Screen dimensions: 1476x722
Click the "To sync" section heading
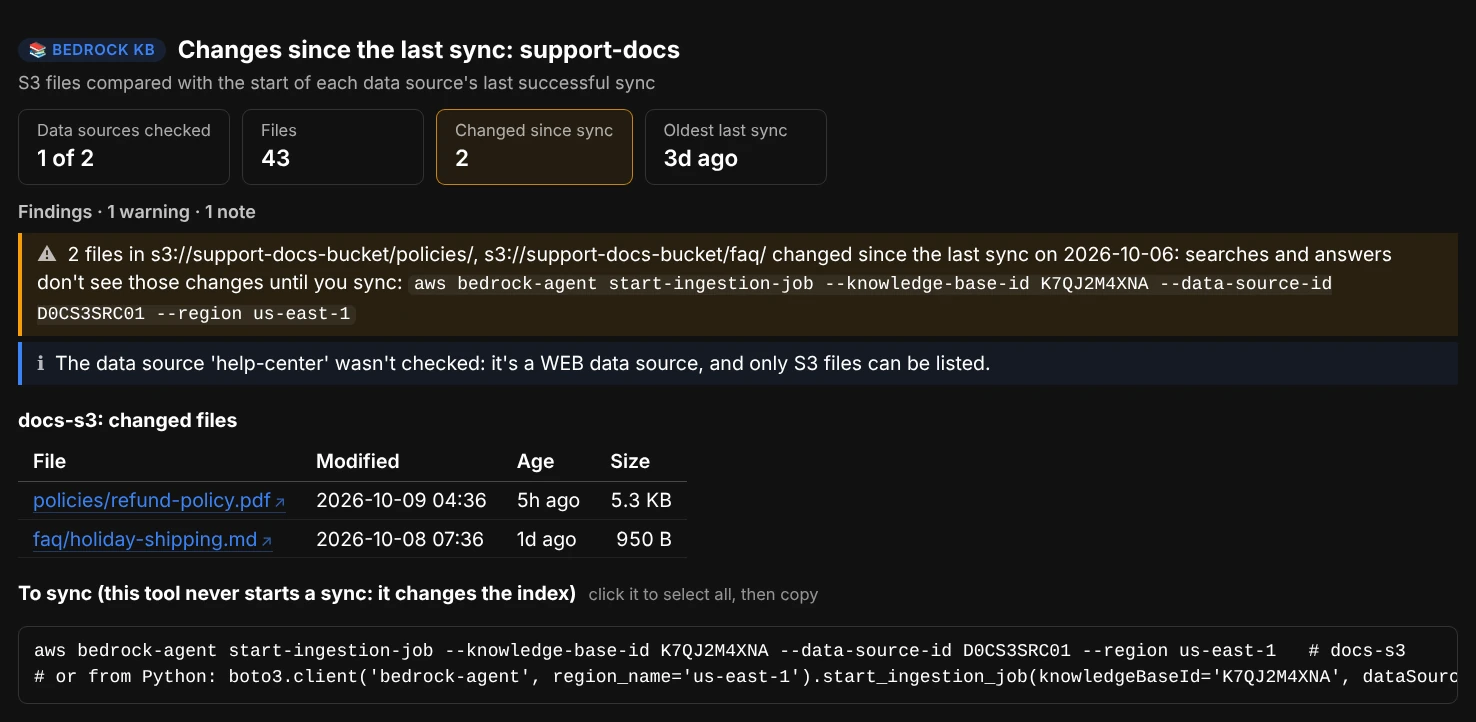pos(297,594)
